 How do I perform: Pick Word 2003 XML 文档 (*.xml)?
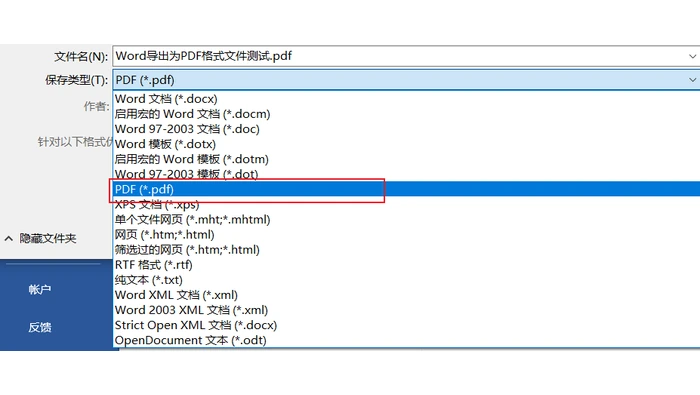(406, 310)
